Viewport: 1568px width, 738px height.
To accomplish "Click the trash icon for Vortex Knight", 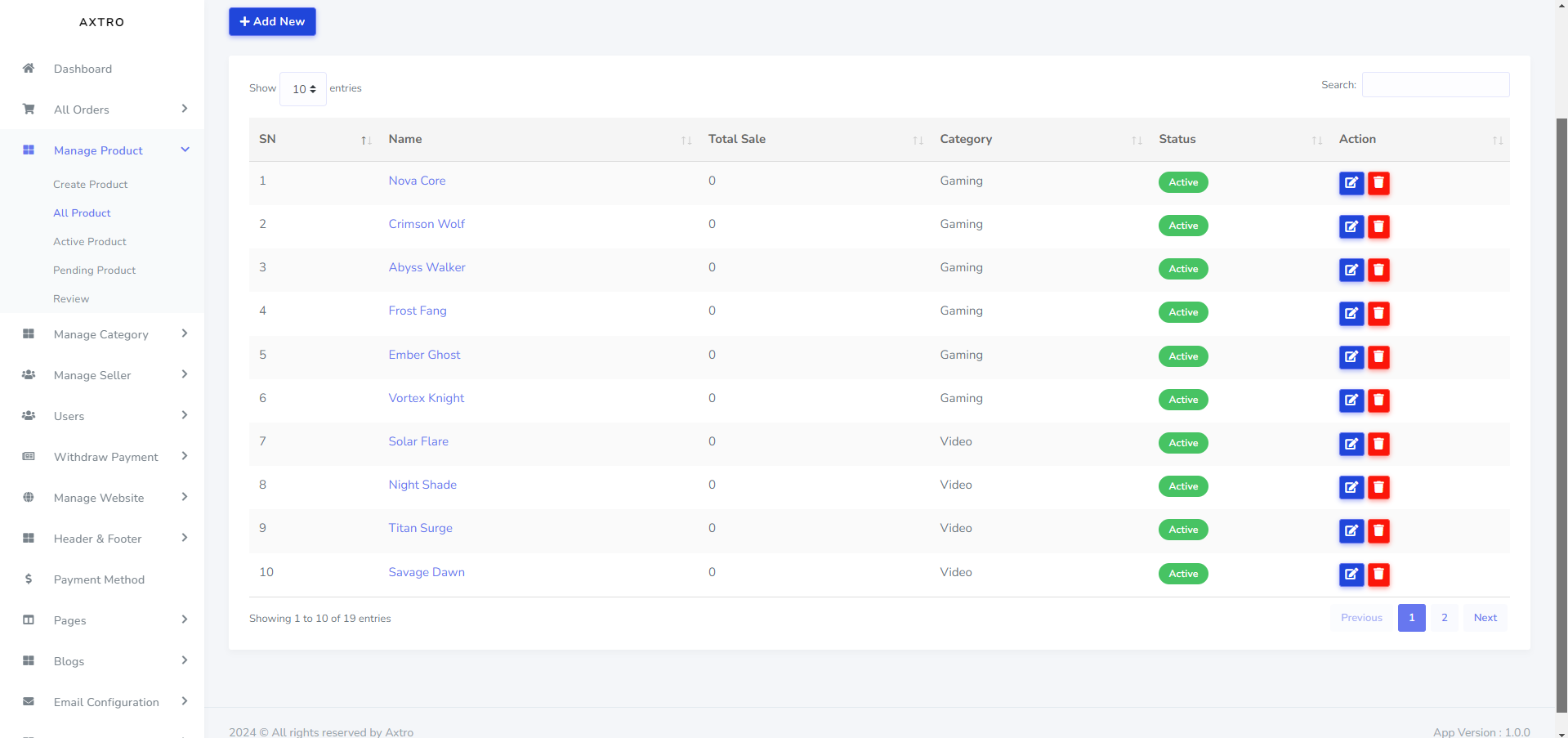I will pos(1378,400).
